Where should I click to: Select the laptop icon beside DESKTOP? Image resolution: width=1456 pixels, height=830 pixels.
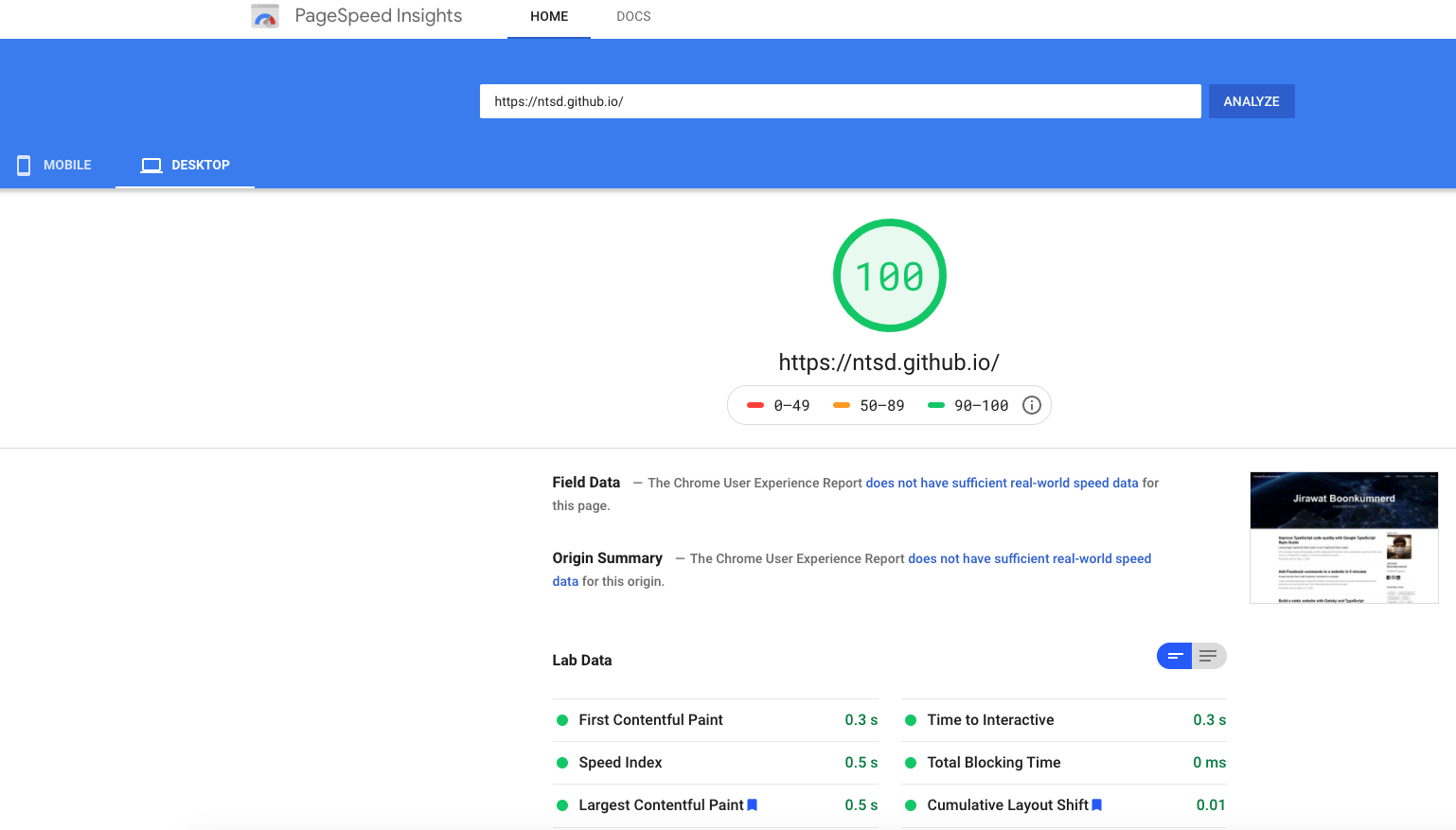151,165
